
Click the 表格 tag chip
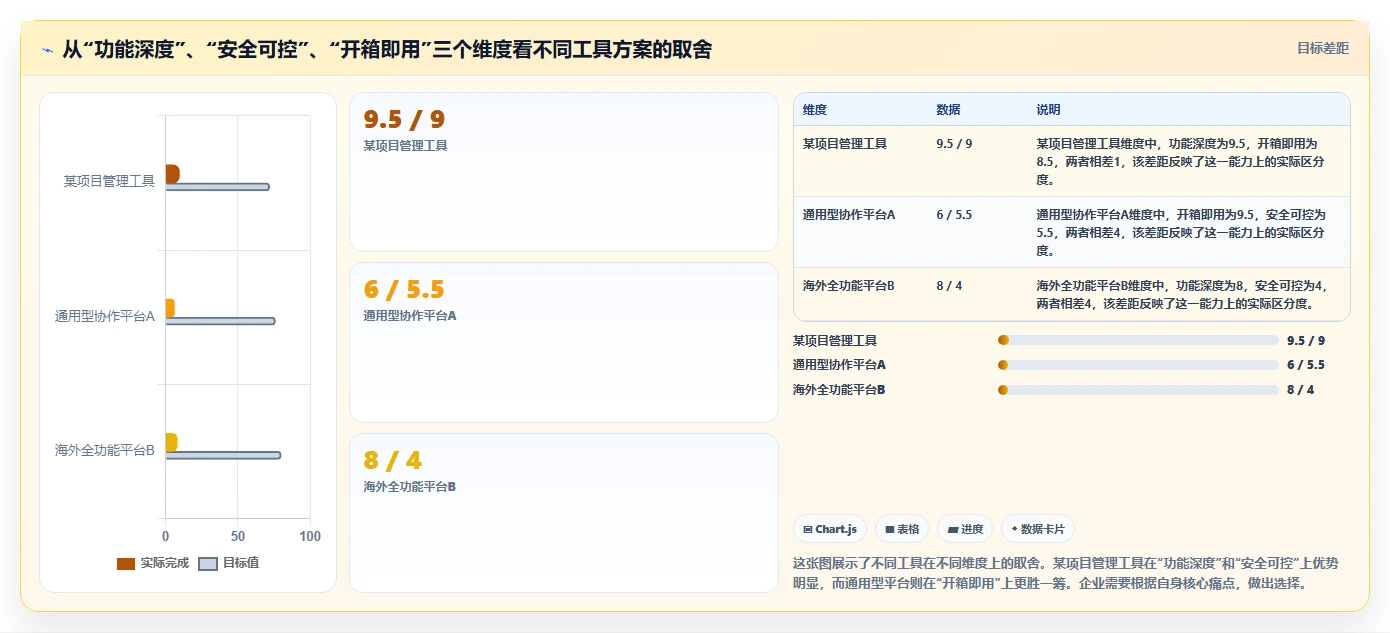point(902,529)
